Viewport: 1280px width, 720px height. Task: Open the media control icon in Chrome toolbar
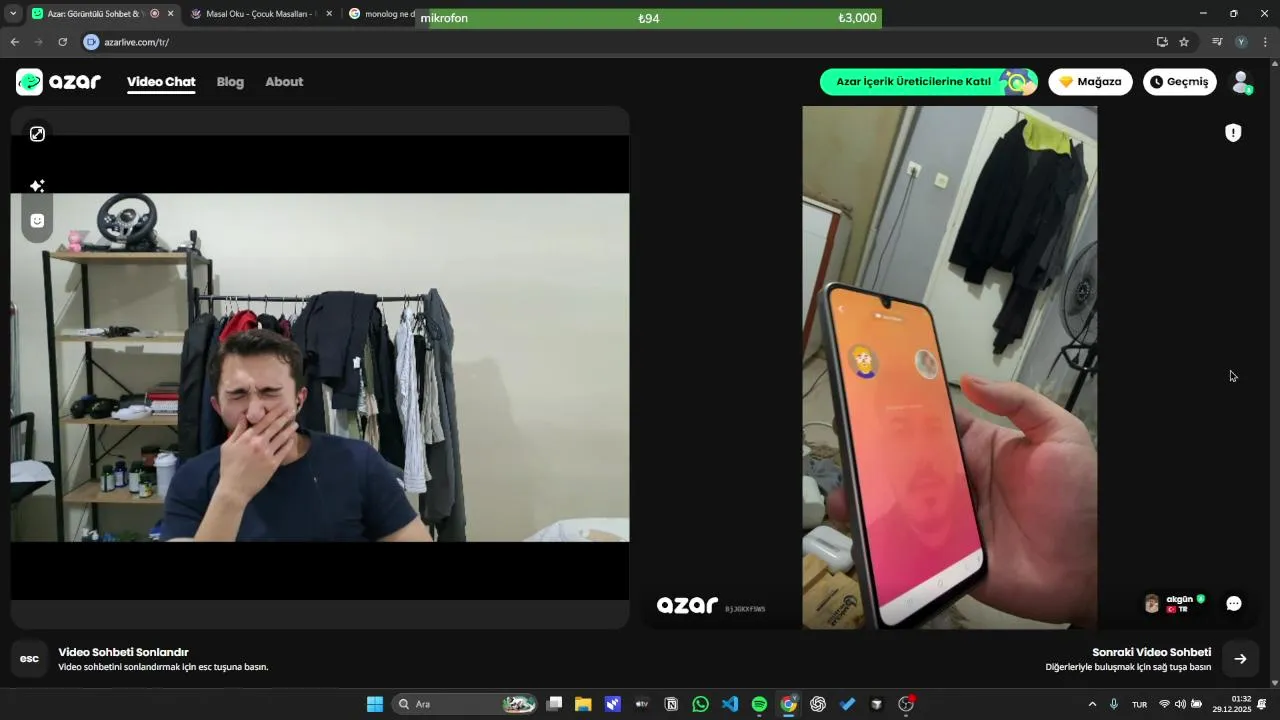coord(1217,42)
